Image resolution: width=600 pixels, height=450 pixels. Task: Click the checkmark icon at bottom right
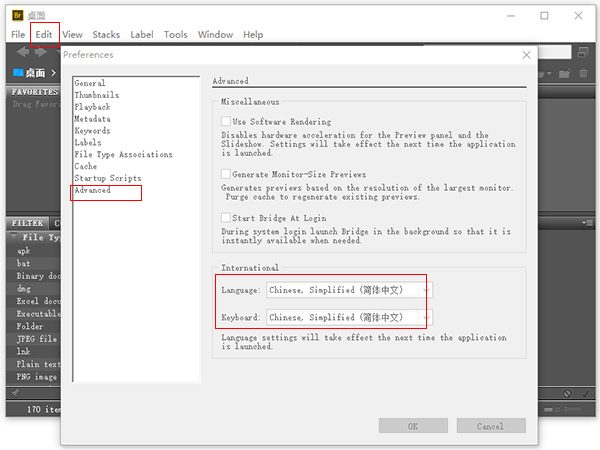[x=586, y=393]
